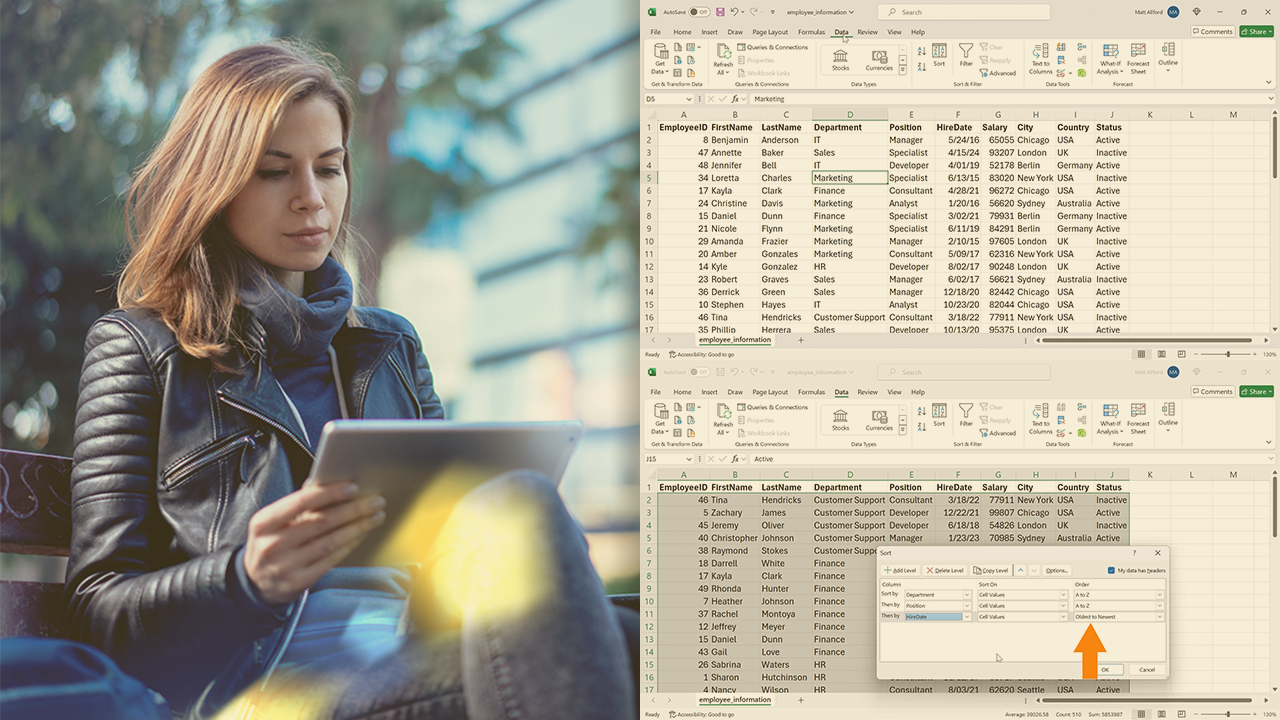The height and width of the screenshot is (720, 1280).
Task: Enable Page Break Preview in window with D5 selected
Action: [x=1176, y=354]
